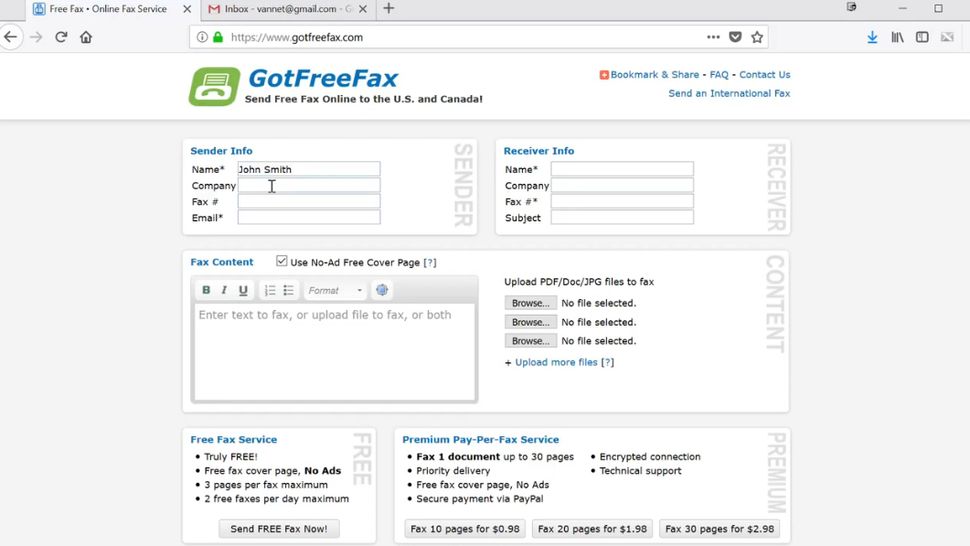970x546 pixels.
Task: Save page to Pocket
Action: tap(735, 37)
